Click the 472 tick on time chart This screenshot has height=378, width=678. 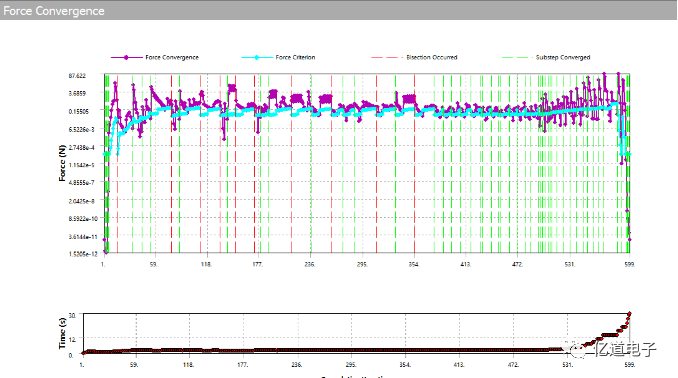(513, 365)
